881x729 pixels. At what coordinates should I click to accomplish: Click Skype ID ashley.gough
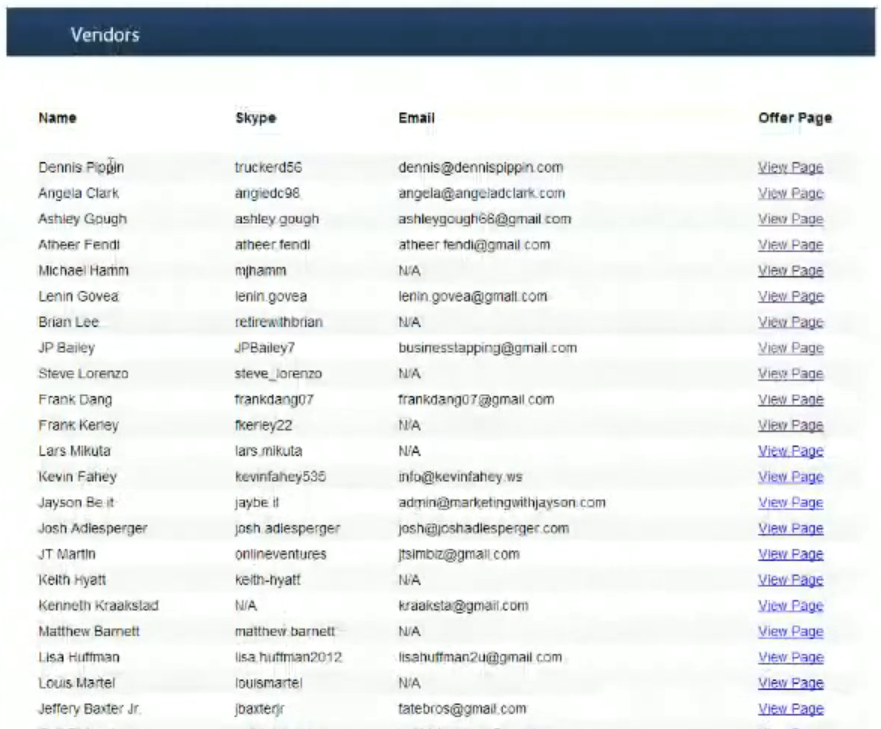276,219
